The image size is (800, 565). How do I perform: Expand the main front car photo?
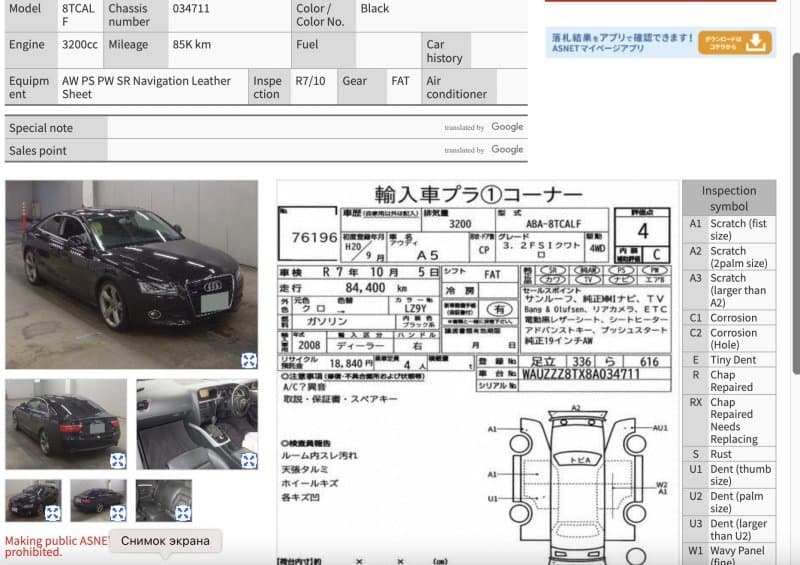click(x=249, y=360)
